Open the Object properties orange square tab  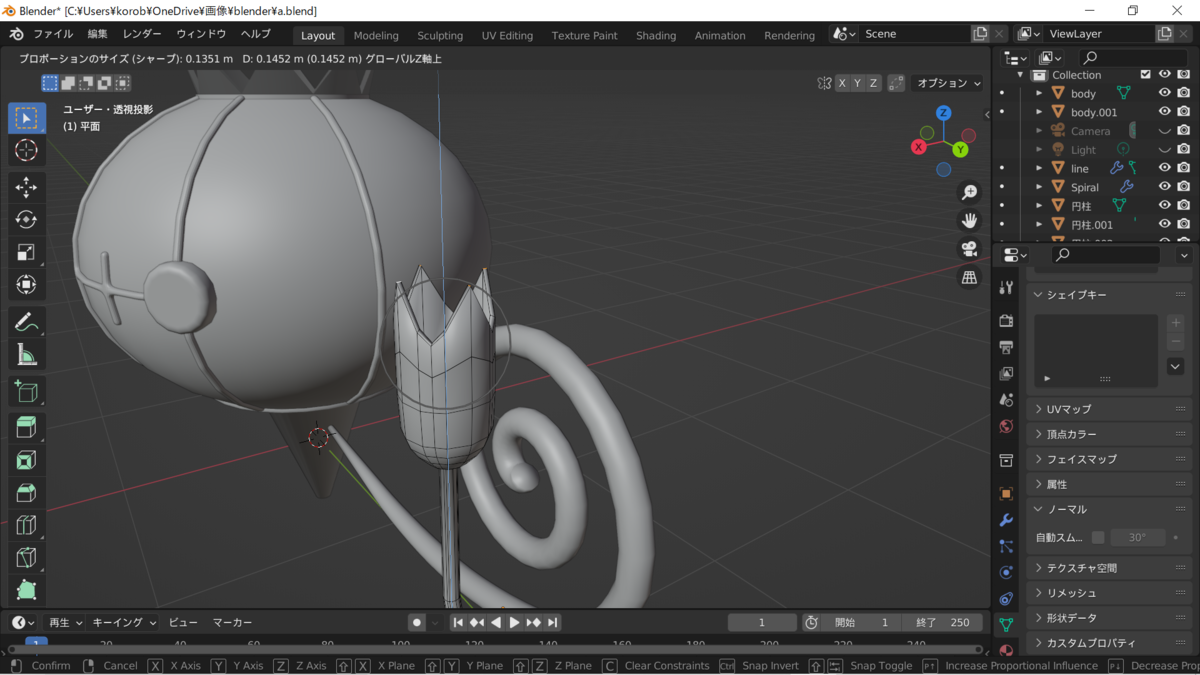1006,494
